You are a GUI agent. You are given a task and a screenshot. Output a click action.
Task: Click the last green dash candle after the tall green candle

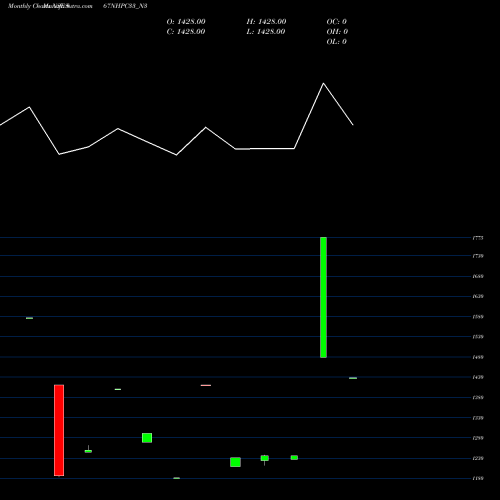coord(353,378)
